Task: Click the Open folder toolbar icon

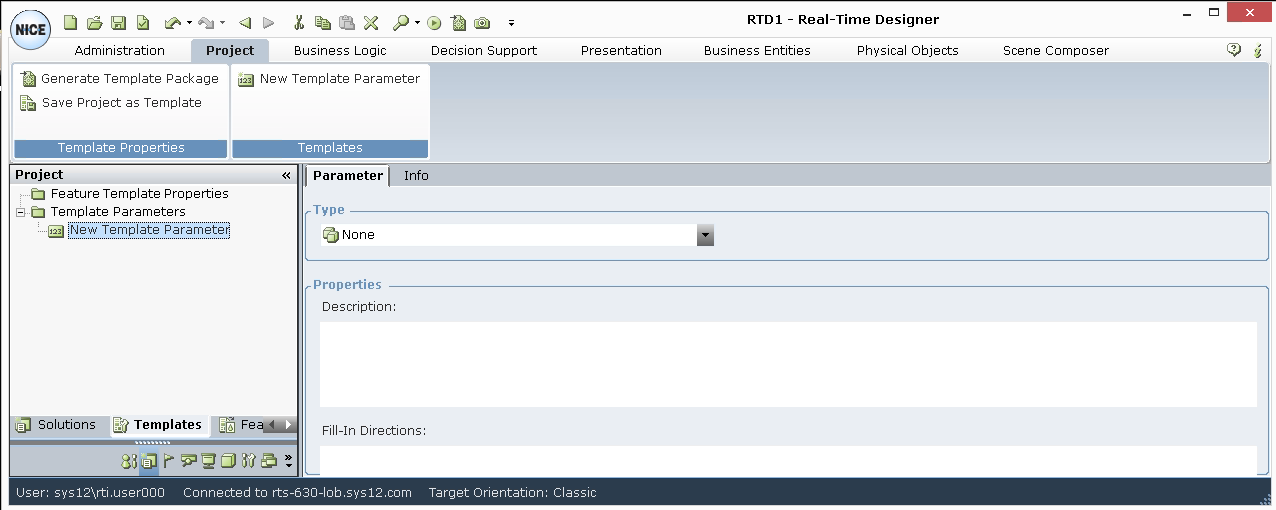Action: pos(95,22)
